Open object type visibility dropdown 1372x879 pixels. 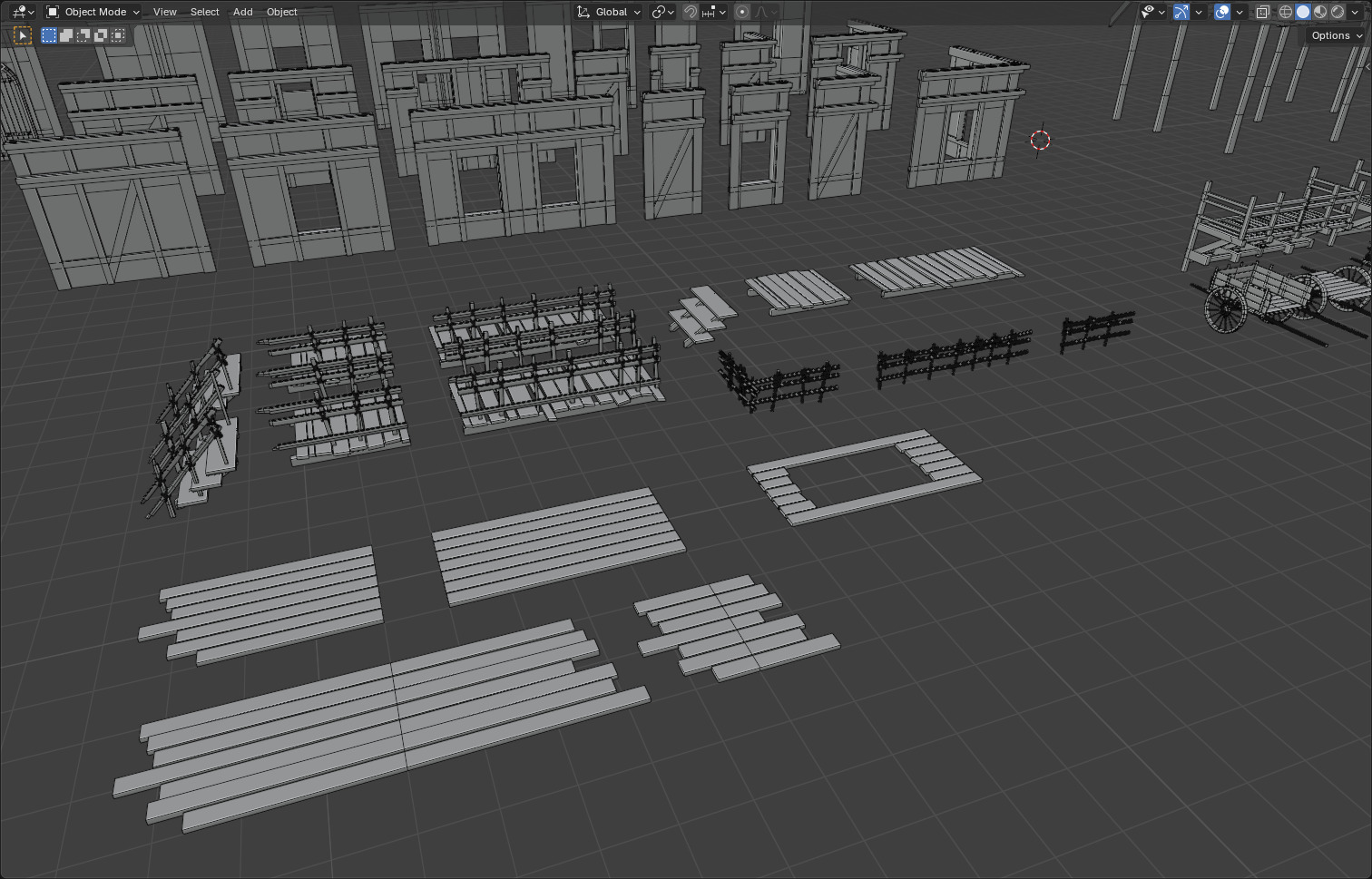pos(1152,12)
